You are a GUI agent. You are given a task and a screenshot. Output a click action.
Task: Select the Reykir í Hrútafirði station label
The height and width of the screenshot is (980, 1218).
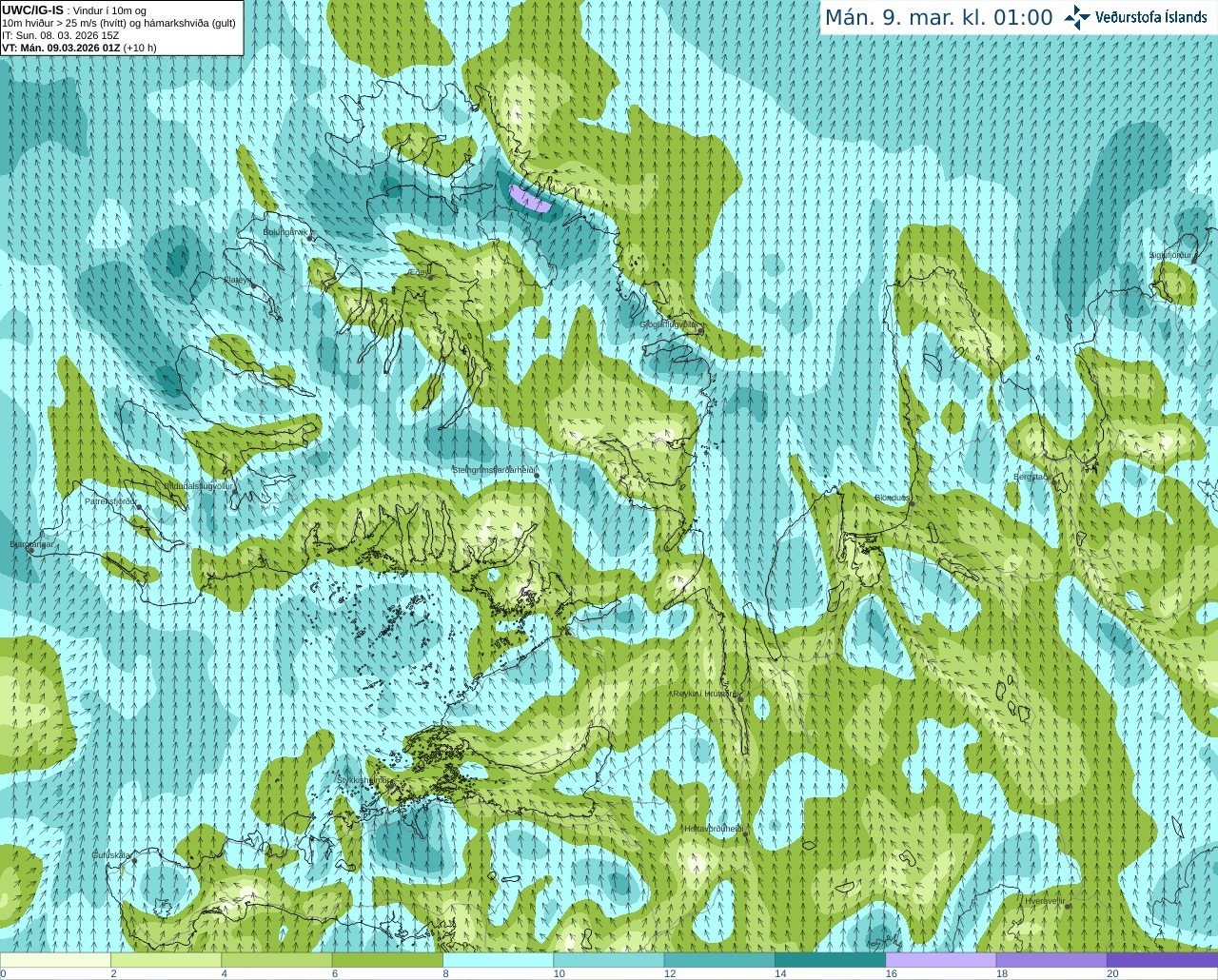click(705, 694)
